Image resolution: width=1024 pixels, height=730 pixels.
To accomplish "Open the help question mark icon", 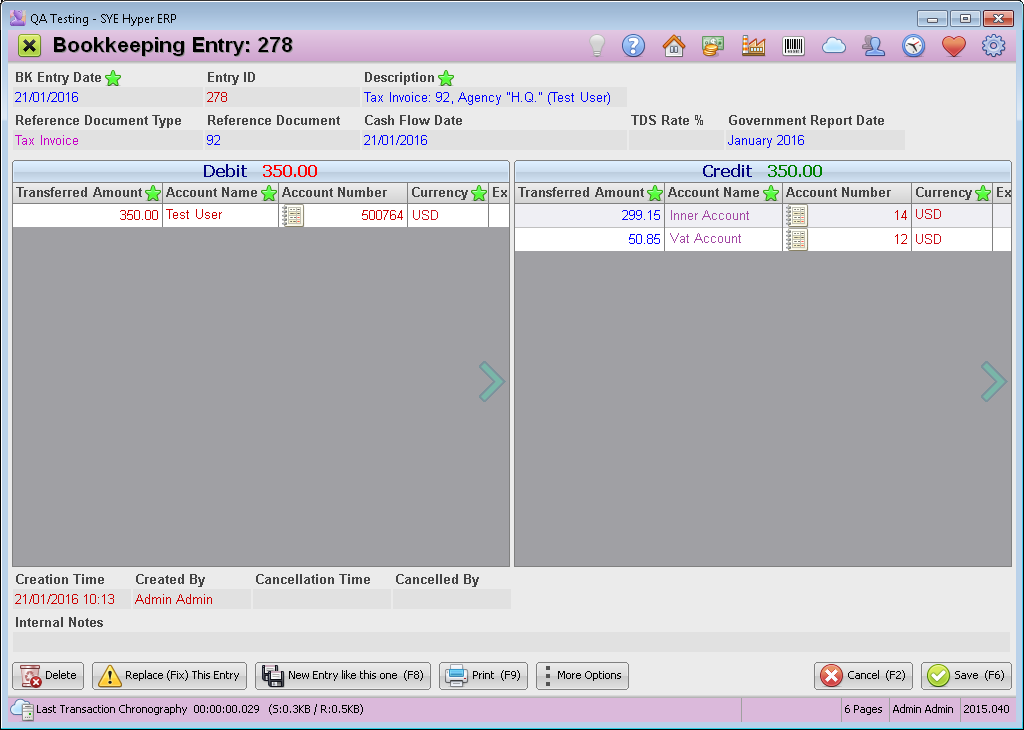I will 633,46.
